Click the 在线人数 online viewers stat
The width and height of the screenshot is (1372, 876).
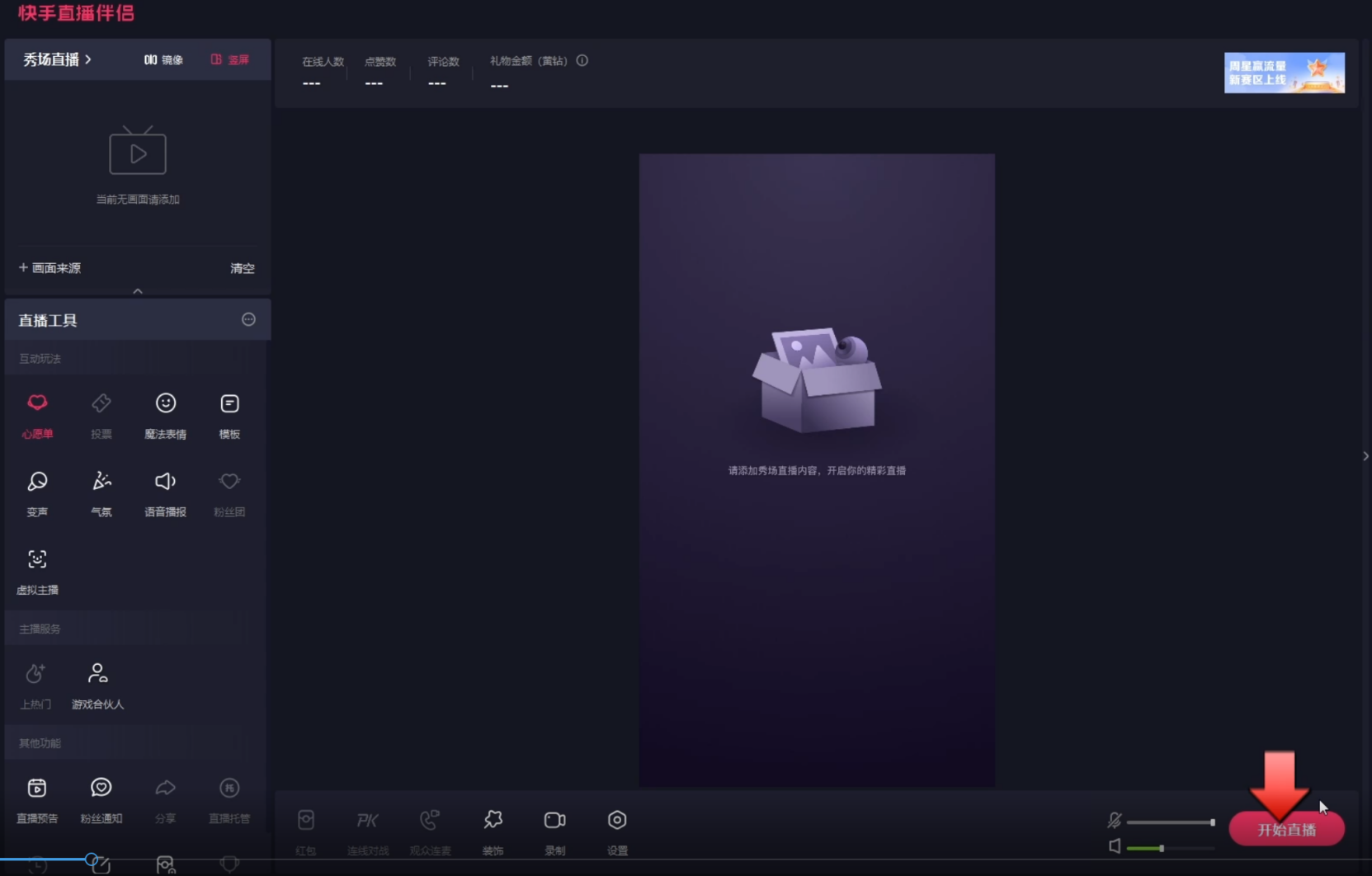coord(323,72)
